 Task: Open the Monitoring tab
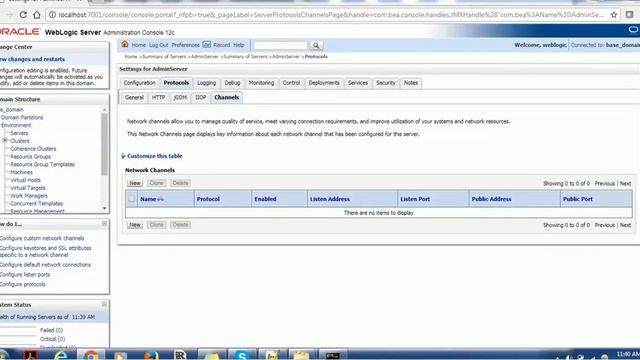262,83
